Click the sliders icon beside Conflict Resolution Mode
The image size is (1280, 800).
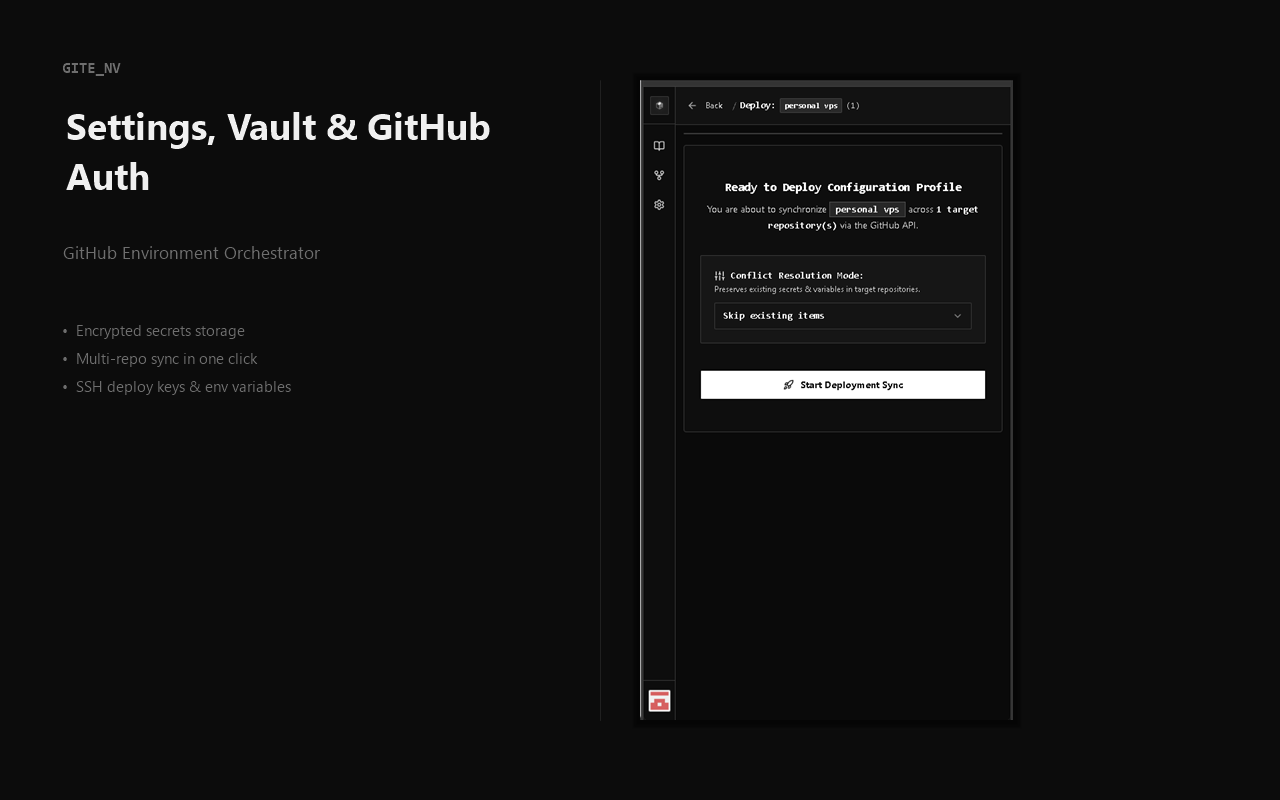pos(720,276)
